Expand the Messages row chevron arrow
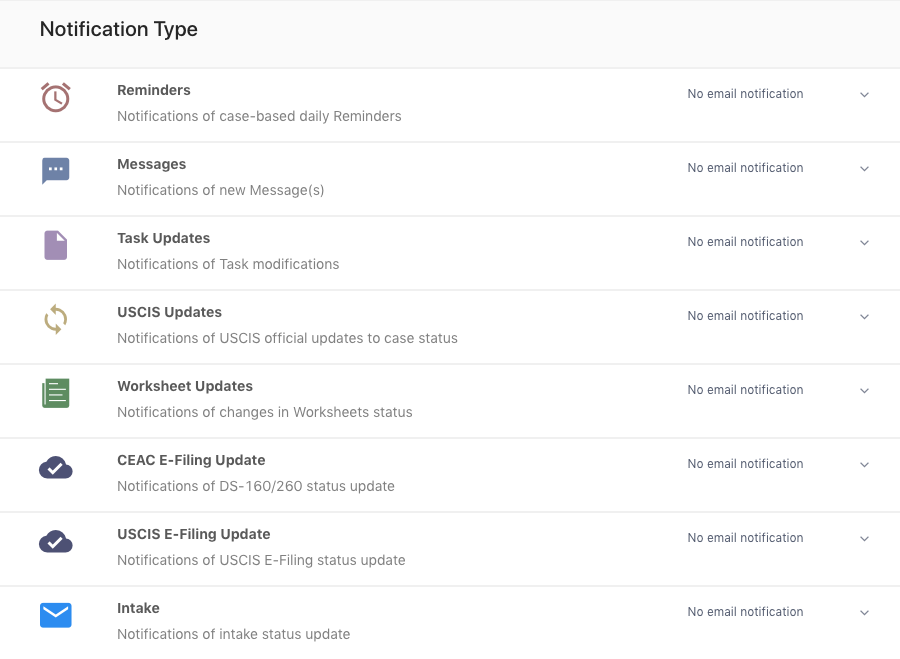 coord(864,169)
